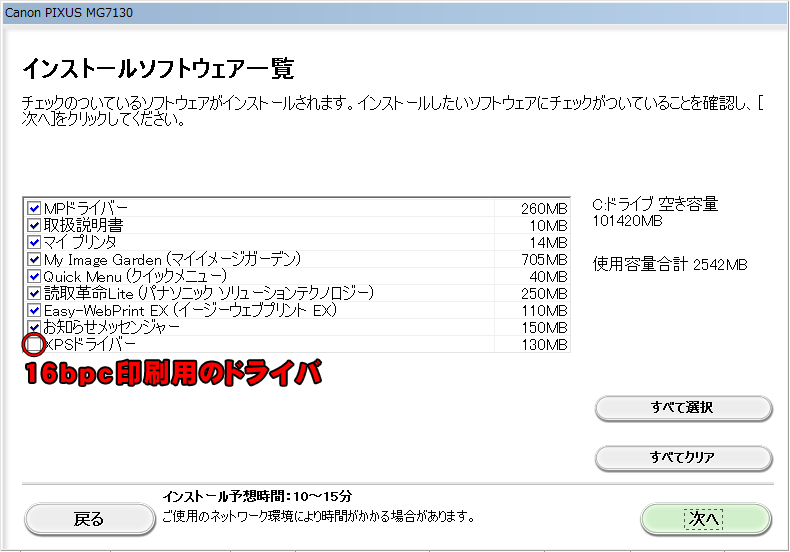Select the MPドライバー row label
790x552 pixels.
86,208
